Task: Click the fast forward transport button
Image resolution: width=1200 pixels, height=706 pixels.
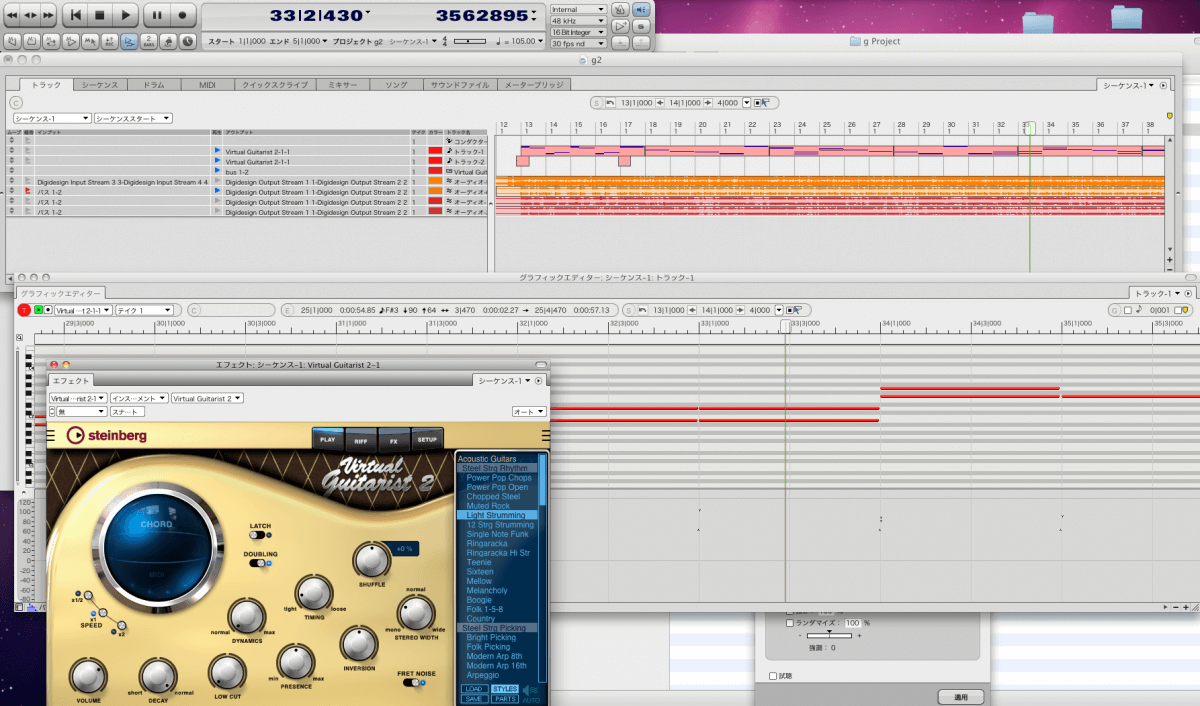Action: pos(48,15)
